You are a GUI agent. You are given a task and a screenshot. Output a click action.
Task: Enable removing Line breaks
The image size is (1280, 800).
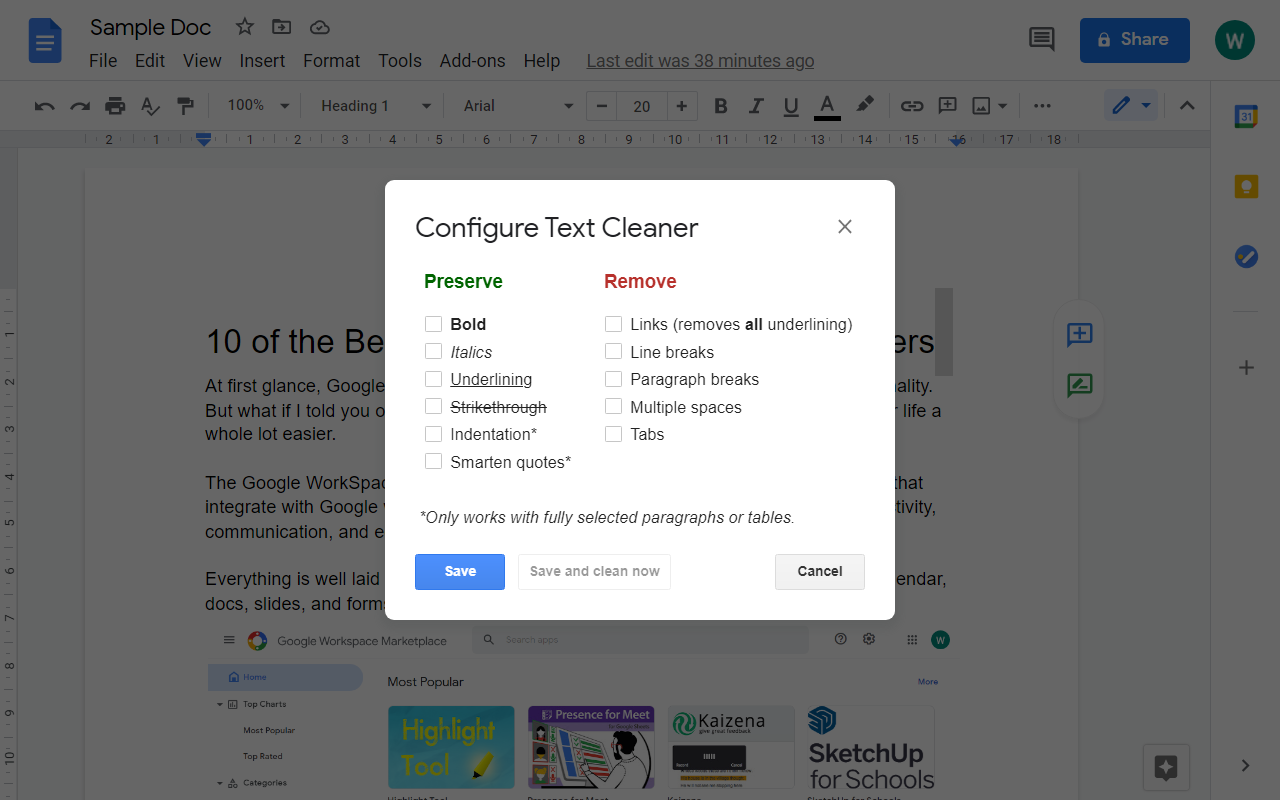point(613,351)
